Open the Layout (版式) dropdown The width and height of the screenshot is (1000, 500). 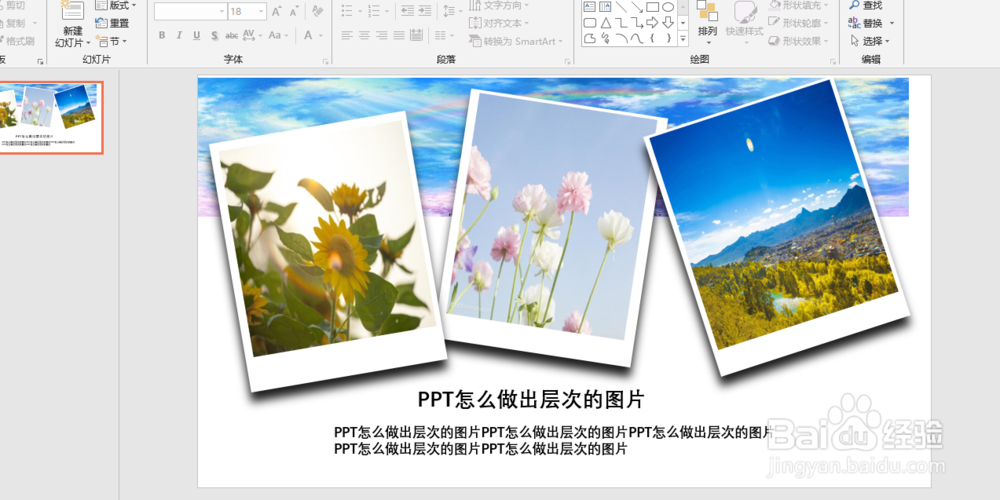(115, 5)
